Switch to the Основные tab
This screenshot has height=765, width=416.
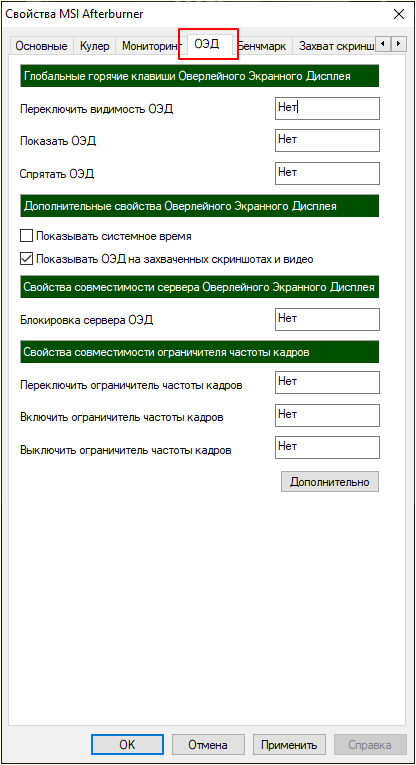41,46
